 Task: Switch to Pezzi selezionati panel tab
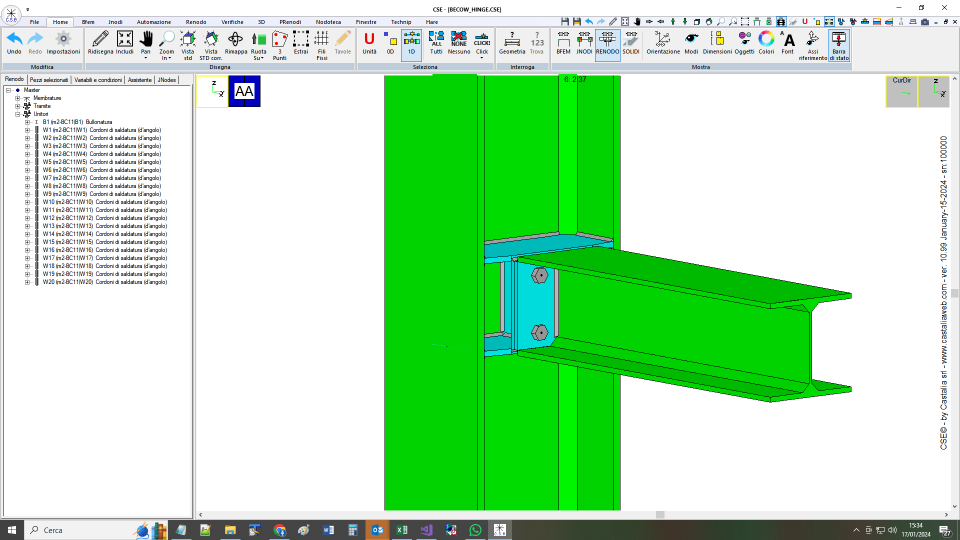(x=49, y=80)
